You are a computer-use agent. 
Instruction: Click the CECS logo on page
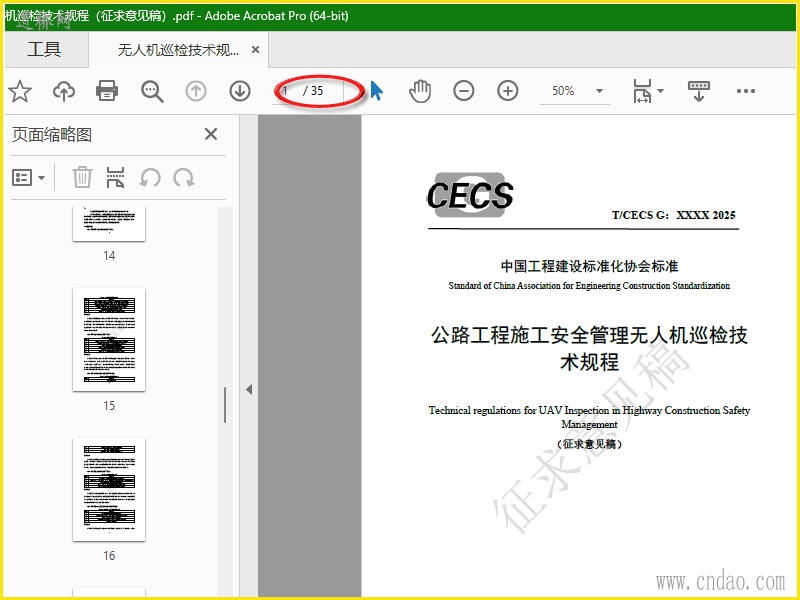(470, 195)
